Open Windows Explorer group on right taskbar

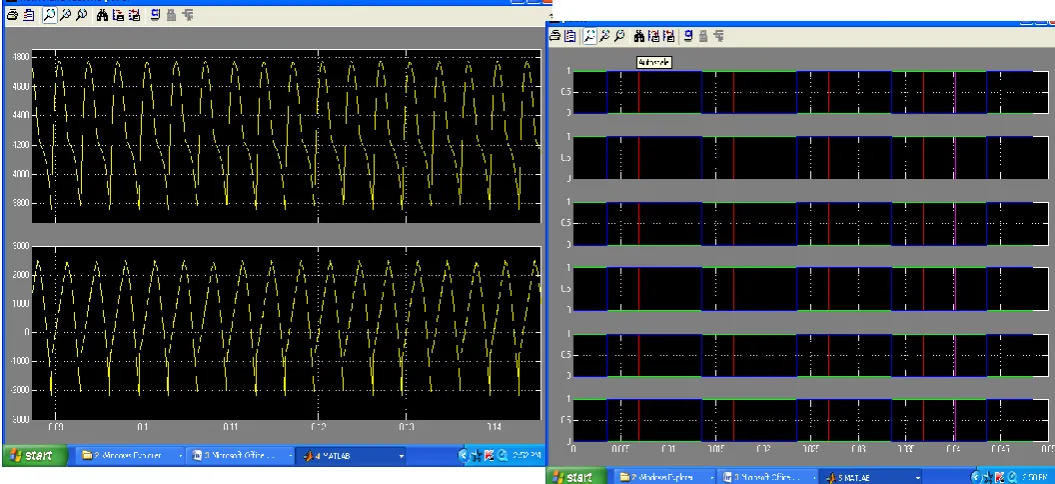click(665, 477)
